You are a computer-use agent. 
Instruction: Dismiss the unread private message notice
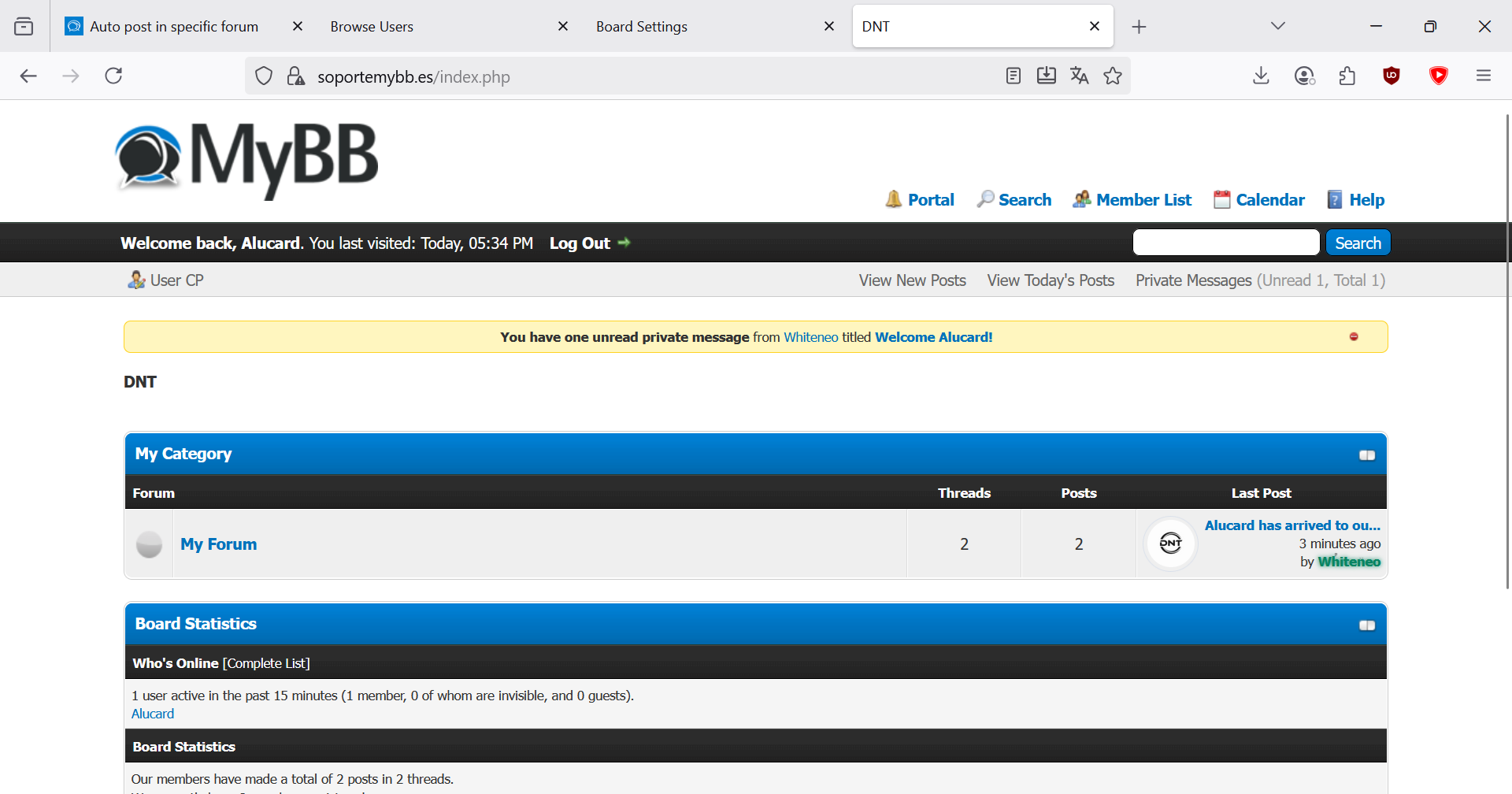tap(1354, 337)
